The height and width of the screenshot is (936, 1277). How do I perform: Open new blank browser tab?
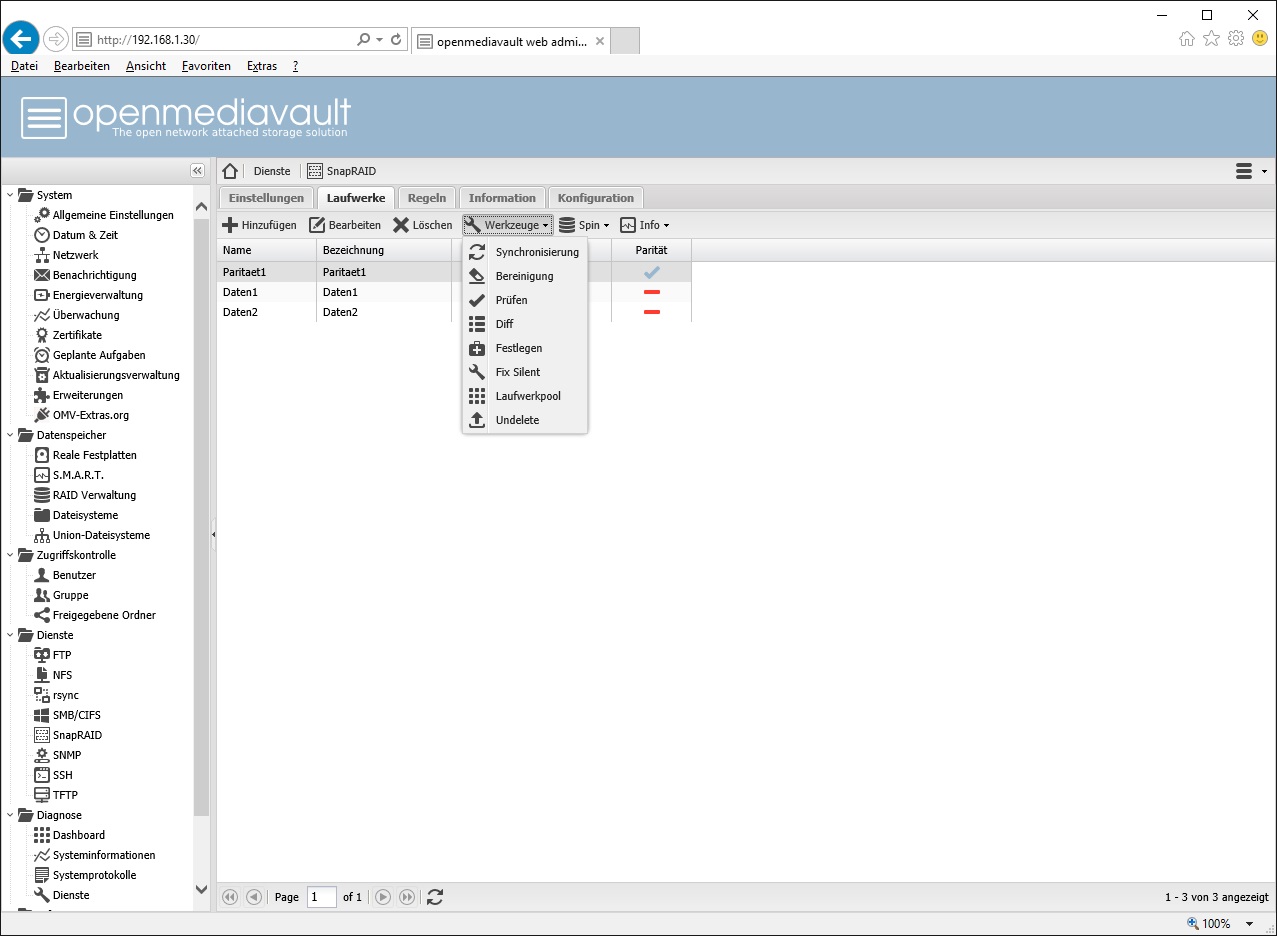click(624, 40)
